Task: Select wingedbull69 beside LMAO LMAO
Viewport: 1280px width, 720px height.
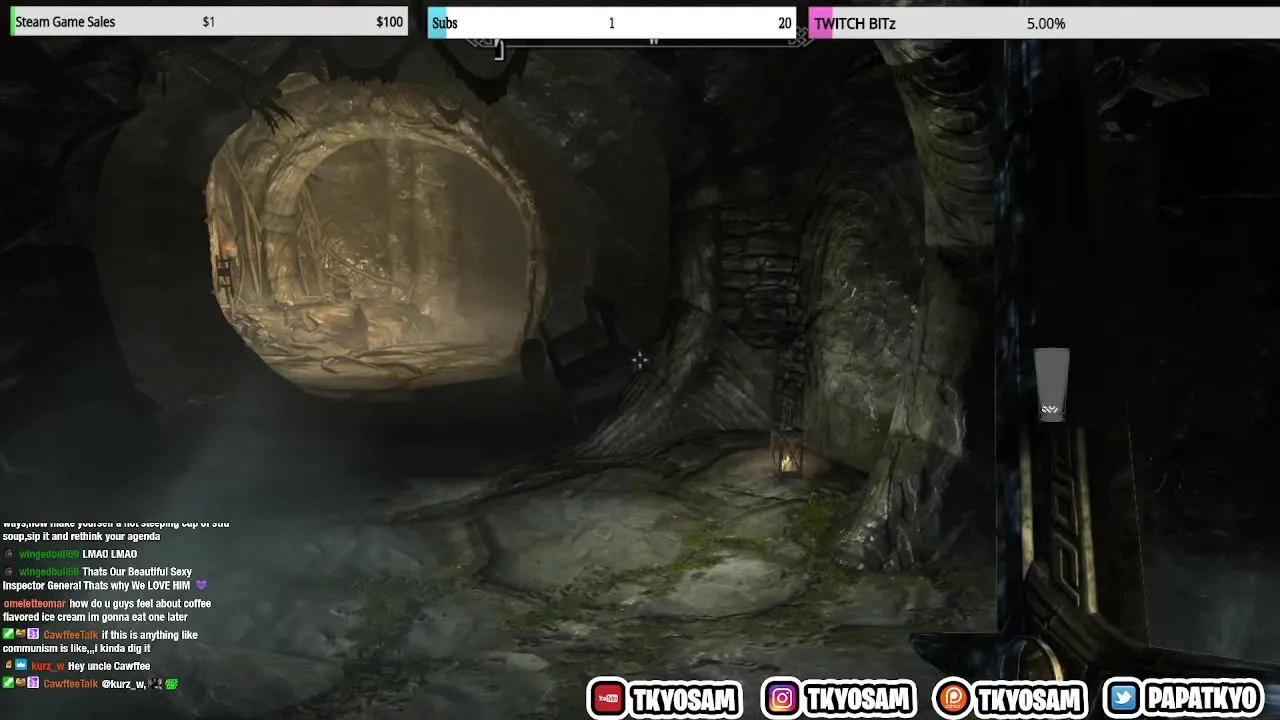Action: [x=49, y=554]
